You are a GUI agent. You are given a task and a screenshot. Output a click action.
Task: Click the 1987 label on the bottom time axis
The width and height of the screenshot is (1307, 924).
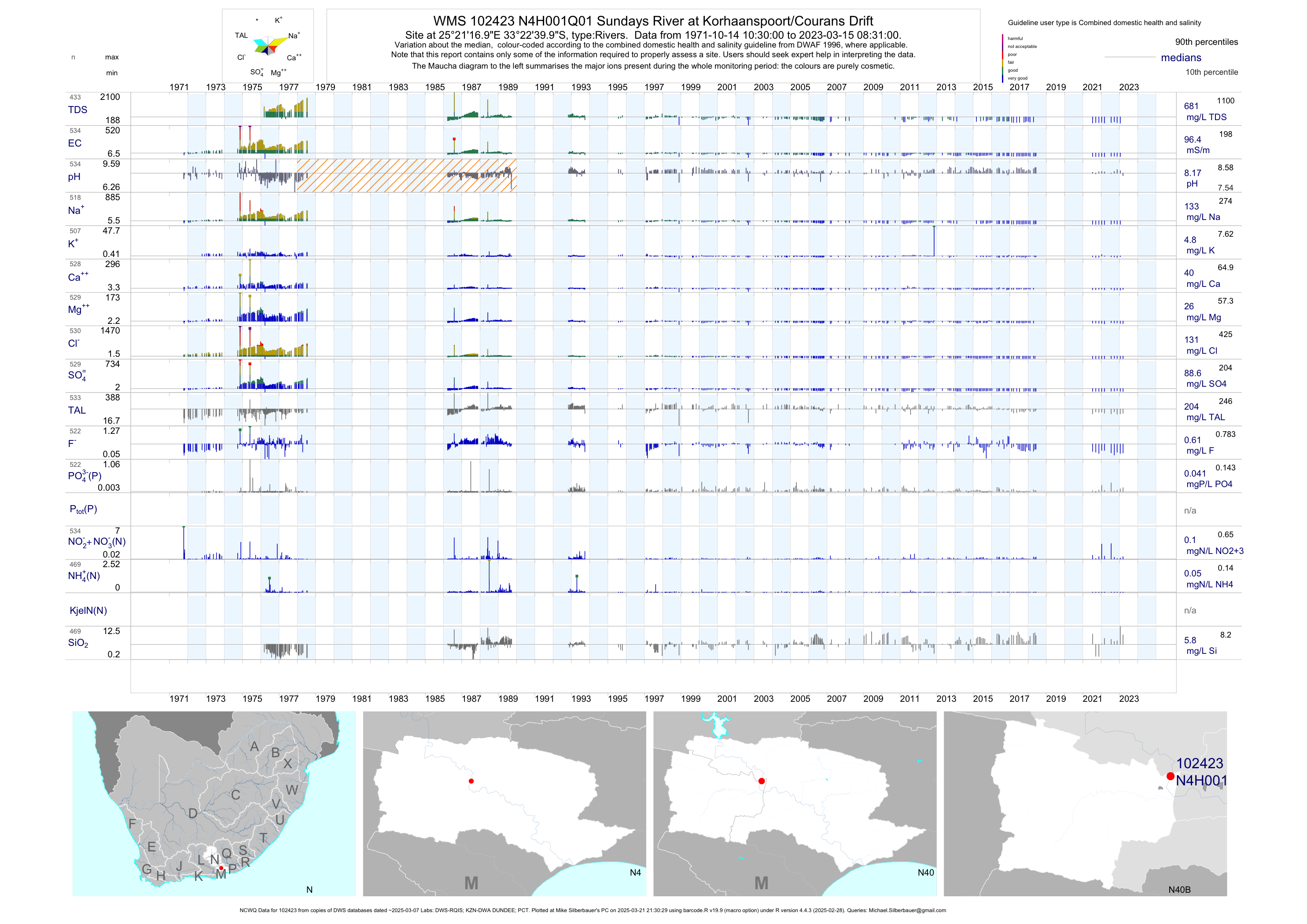[x=471, y=699]
